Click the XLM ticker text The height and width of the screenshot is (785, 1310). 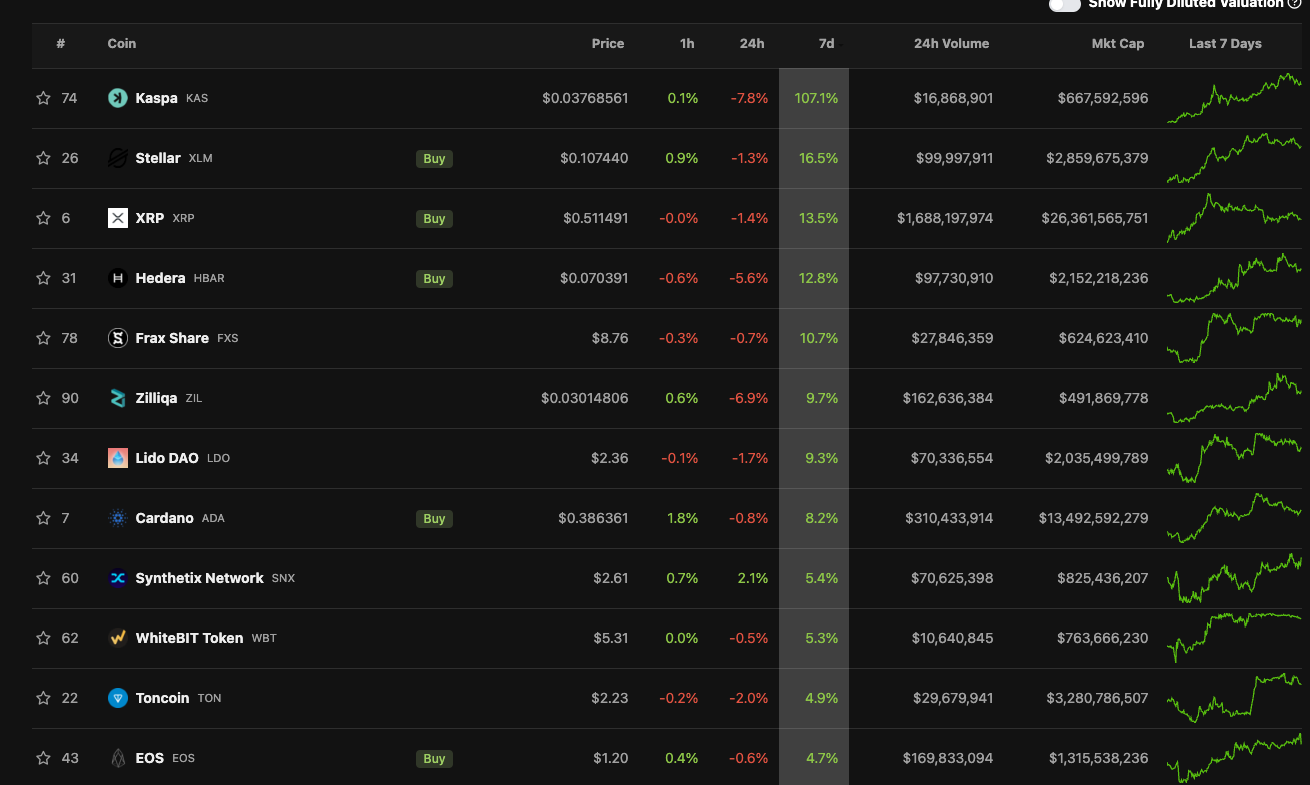[200, 158]
